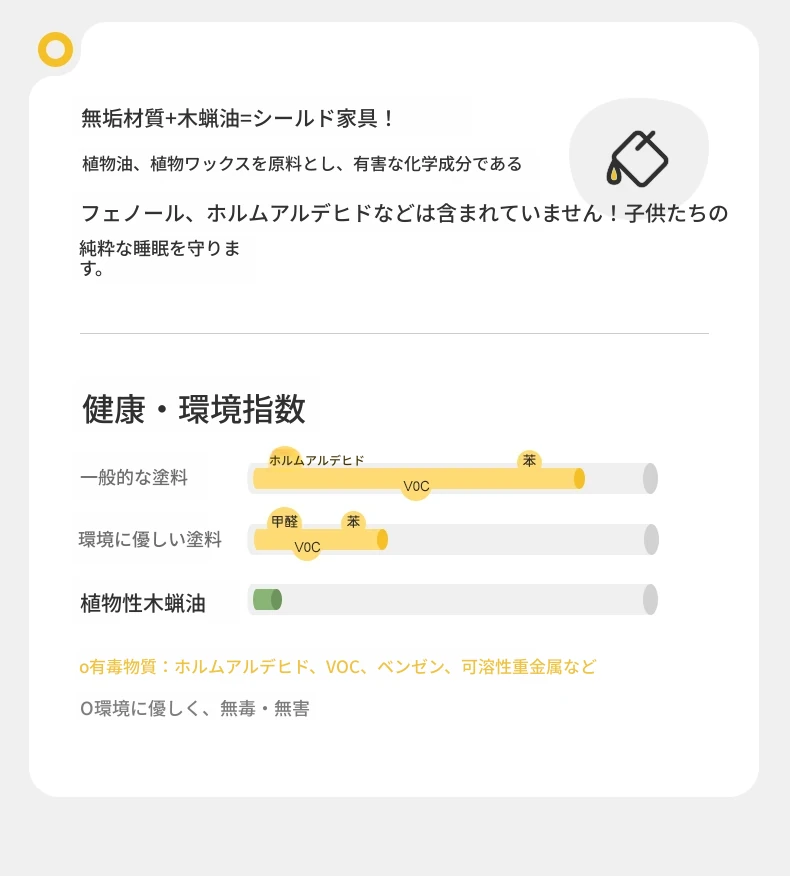Click the yellow 有毒物質 legend line
The width and height of the screenshot is (790, 876).
coord(338,666)
